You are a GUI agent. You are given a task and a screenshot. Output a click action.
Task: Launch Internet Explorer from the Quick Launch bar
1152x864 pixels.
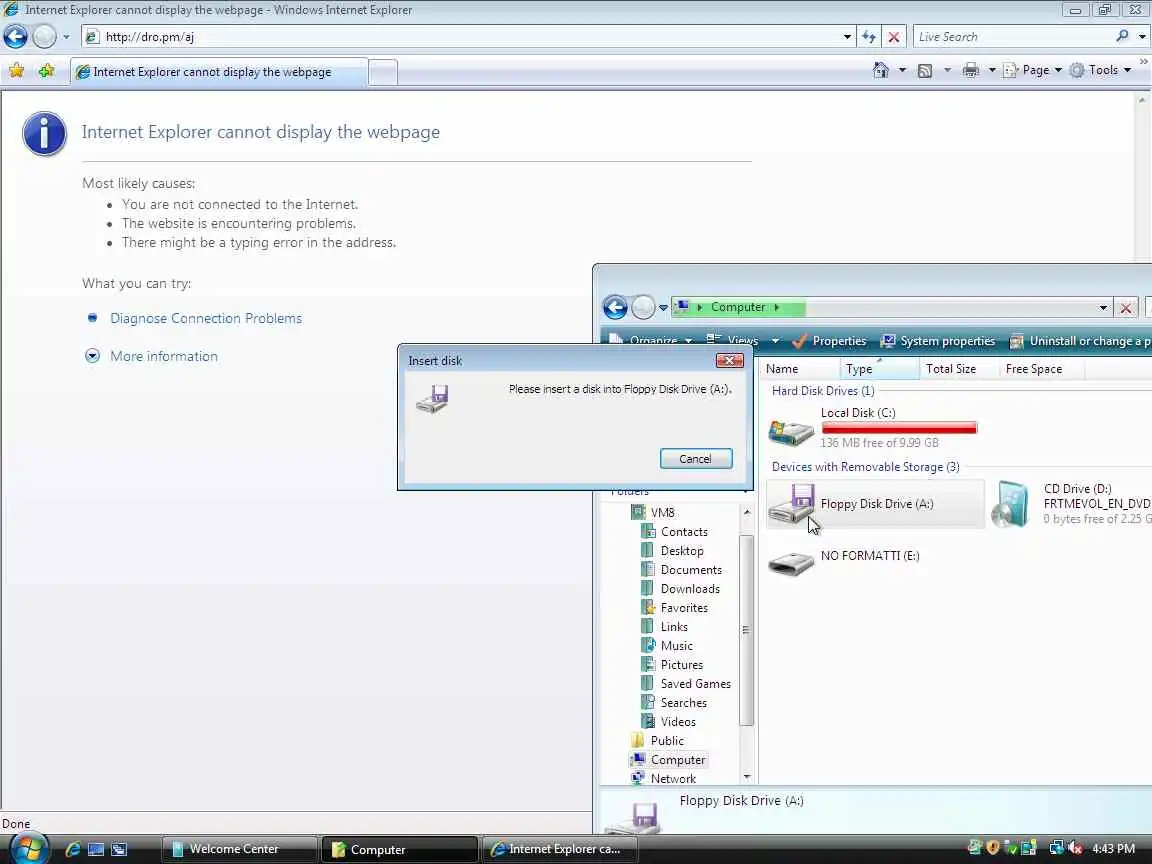(72, 849)
